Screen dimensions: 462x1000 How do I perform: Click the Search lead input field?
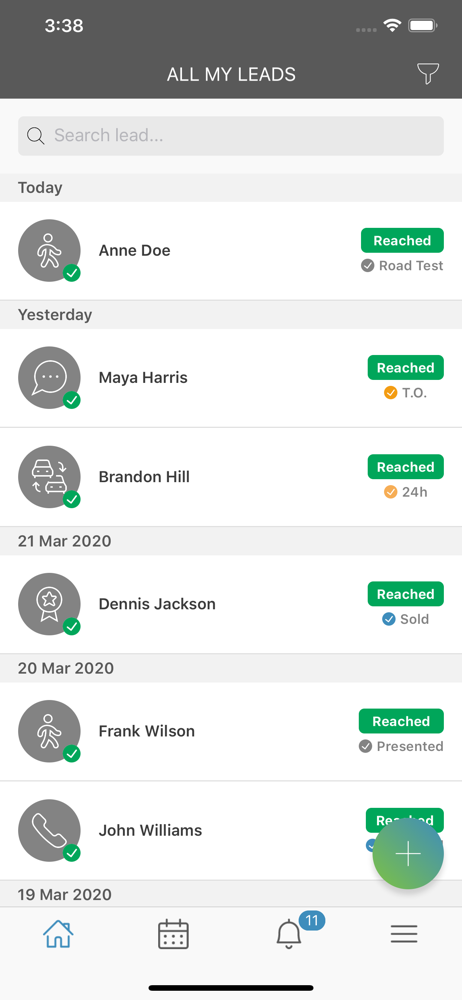click(x=231, y=136)
